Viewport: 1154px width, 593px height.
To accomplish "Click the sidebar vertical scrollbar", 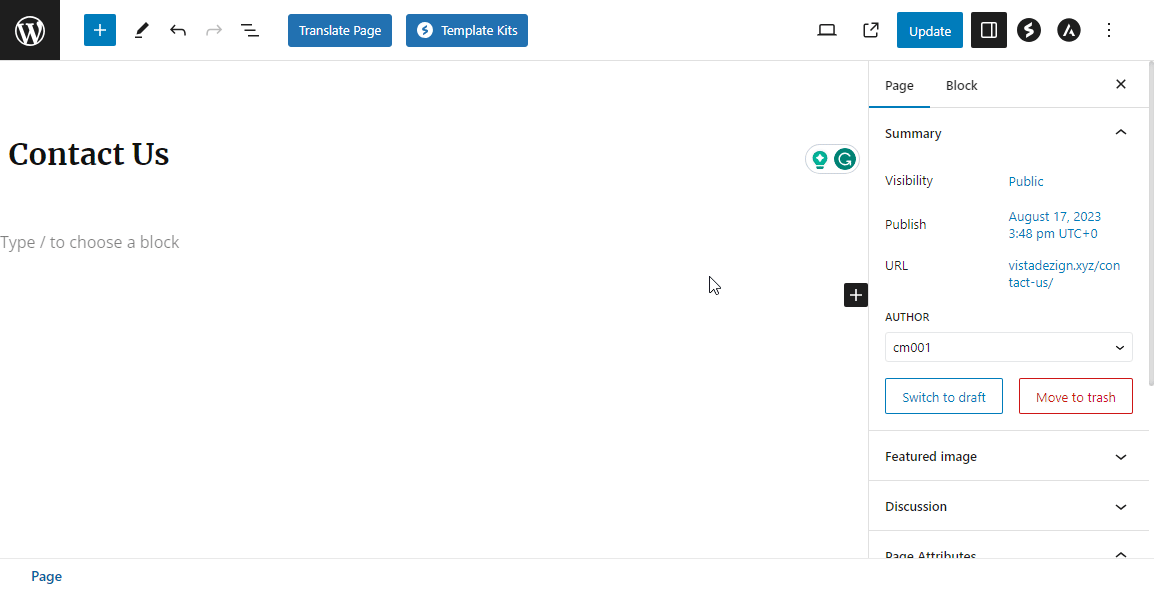I will pos(1151,223).
